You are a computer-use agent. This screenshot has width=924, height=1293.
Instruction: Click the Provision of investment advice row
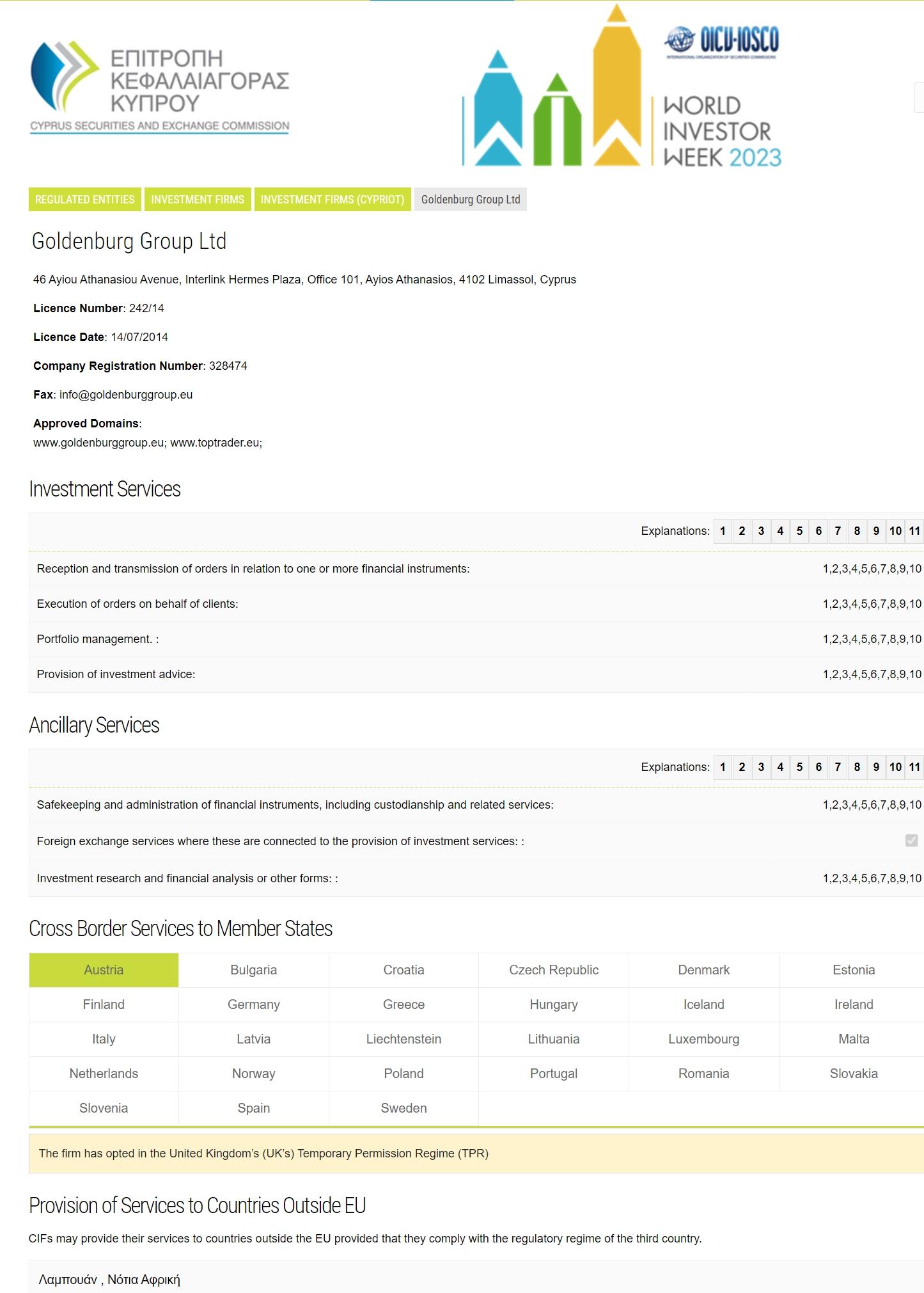pyautogui.click(x=476, y=674)
